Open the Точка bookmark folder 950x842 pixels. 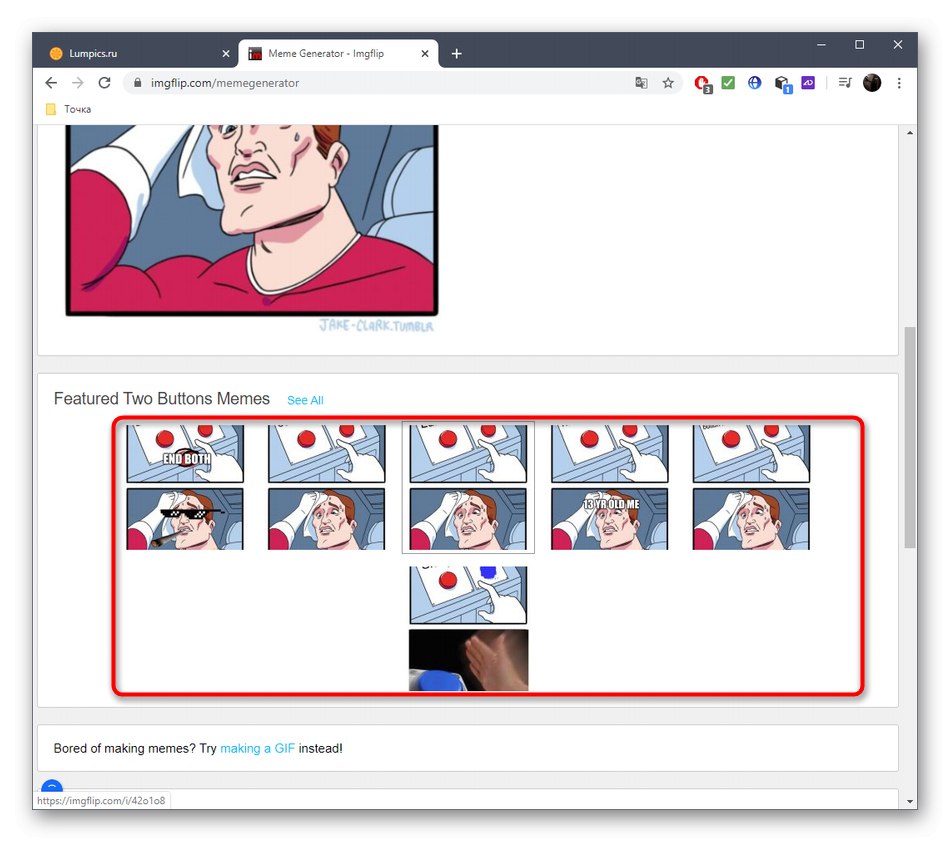click(69, 109)
